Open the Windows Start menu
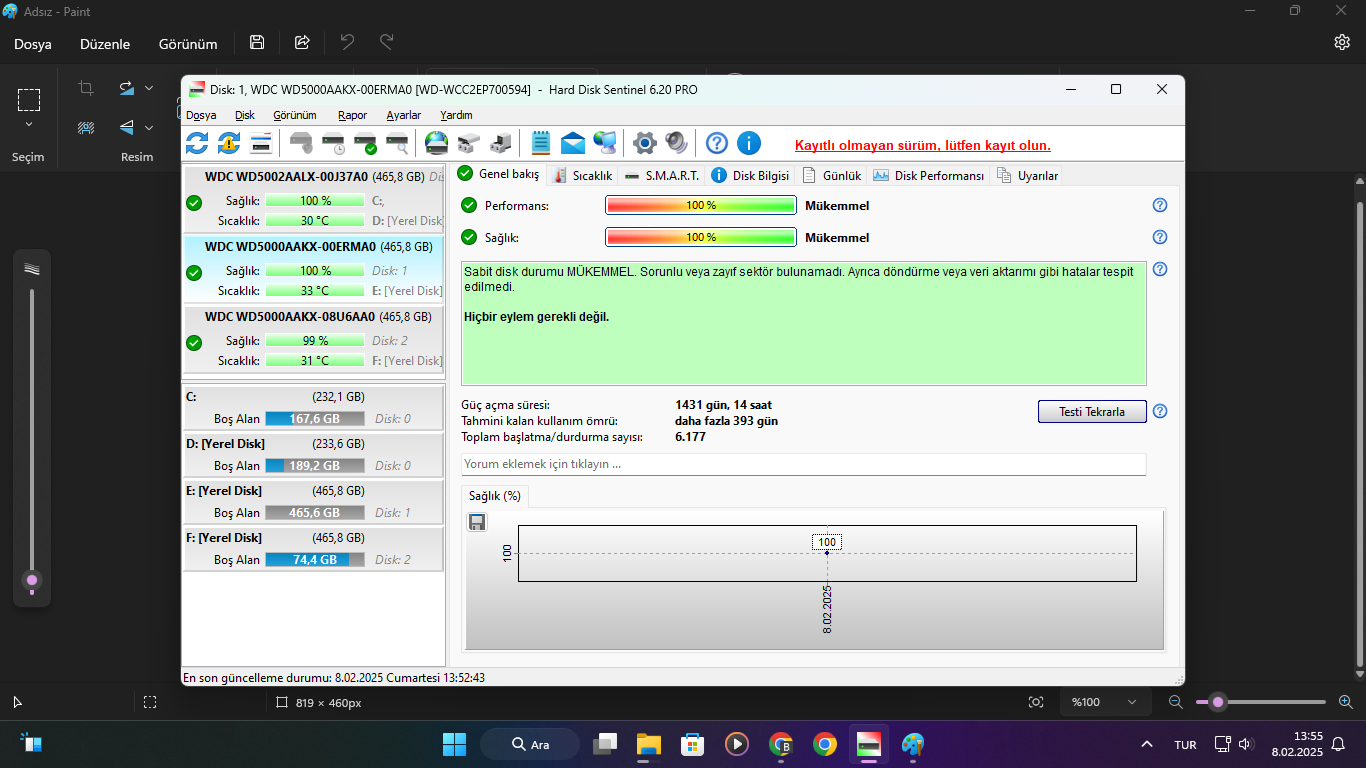 click(454, 744)
